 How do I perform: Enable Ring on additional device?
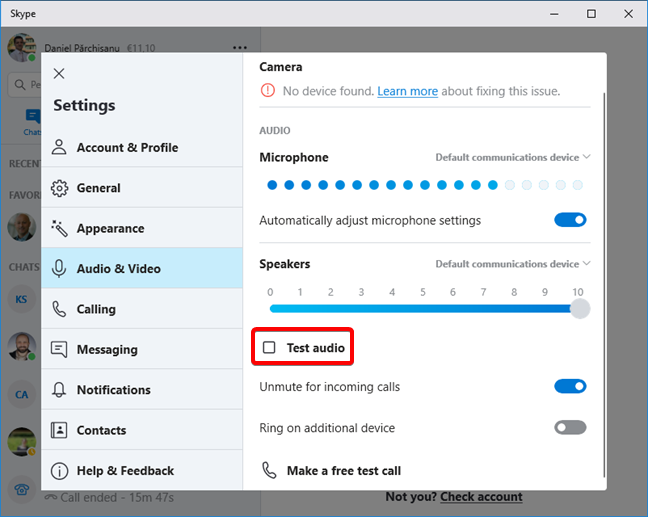570,427
